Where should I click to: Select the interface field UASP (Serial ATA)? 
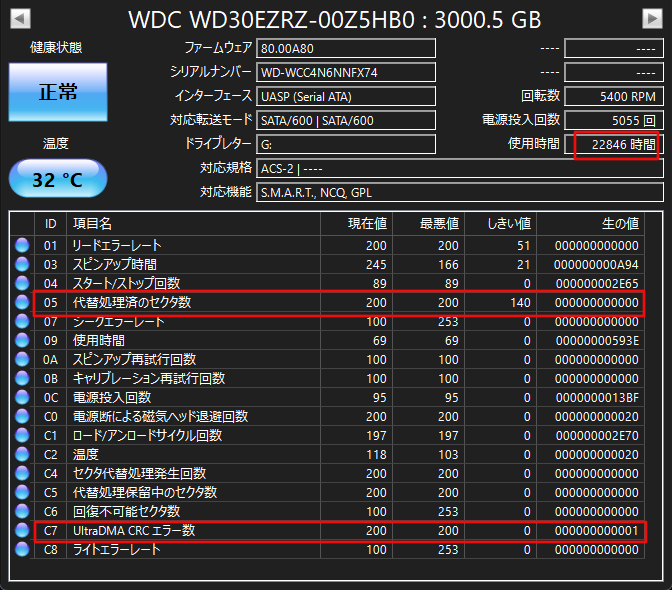coord(346,96)
